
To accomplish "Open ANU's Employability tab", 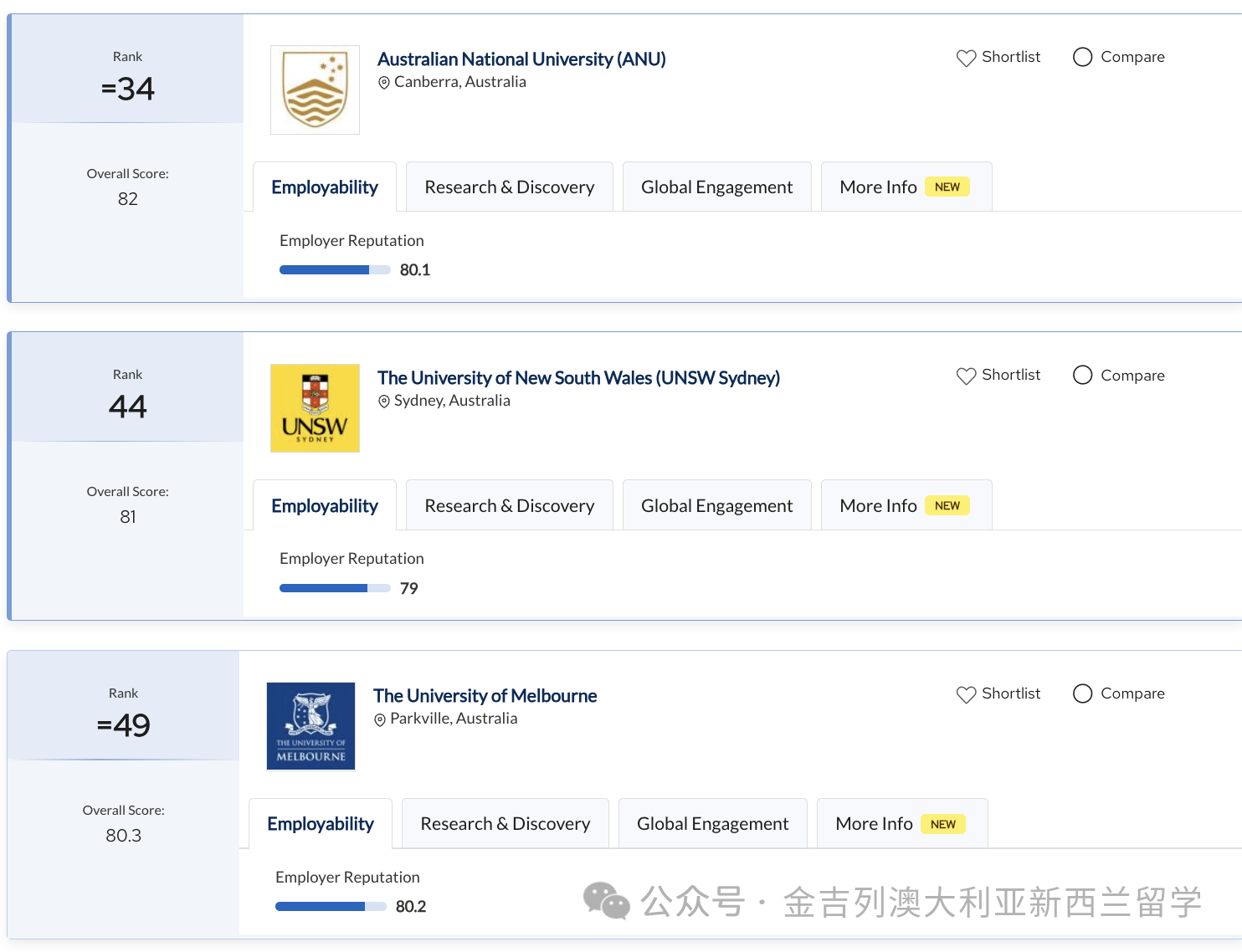I will point(325,187).
